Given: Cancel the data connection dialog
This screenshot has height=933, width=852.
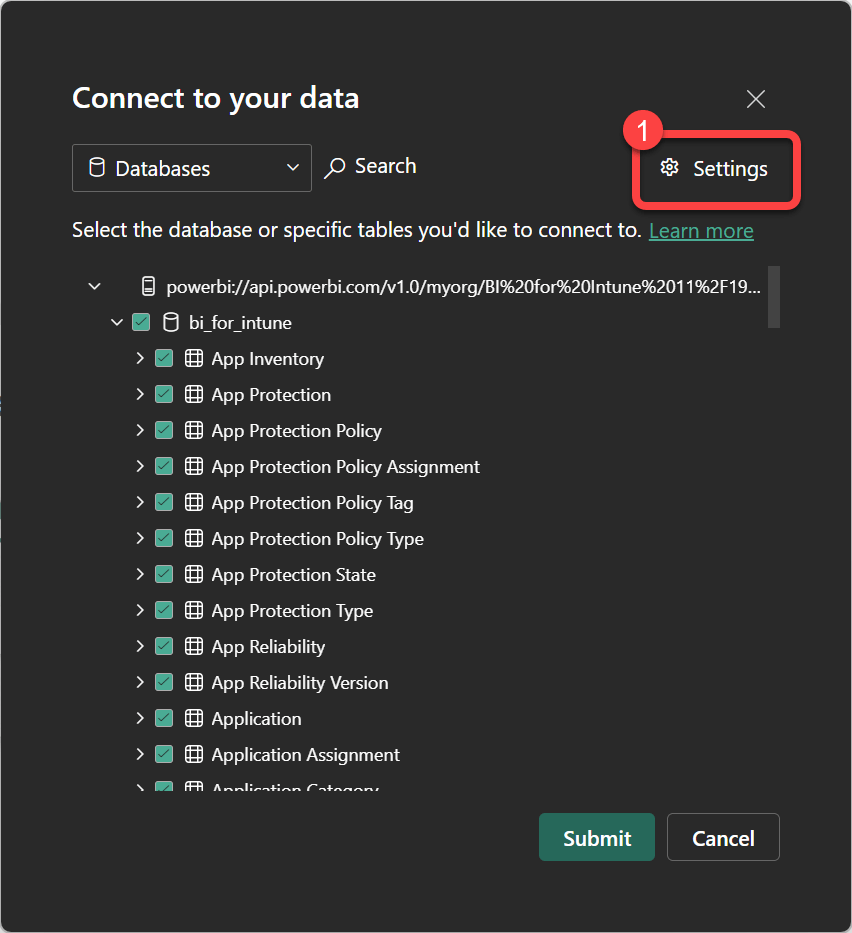Looking at the screenshot, I should [723, 837].
